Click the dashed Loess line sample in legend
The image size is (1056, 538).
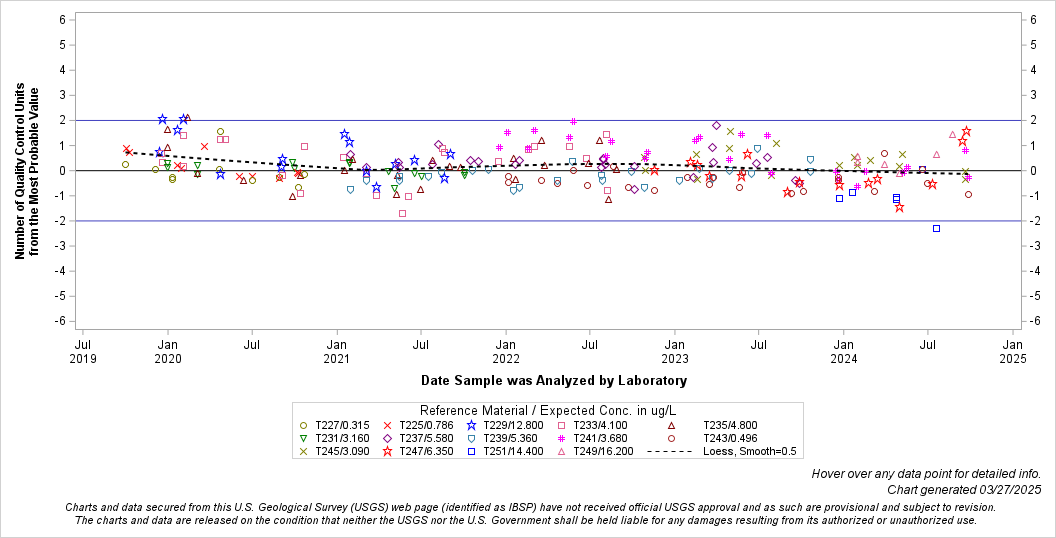(669, 451)
